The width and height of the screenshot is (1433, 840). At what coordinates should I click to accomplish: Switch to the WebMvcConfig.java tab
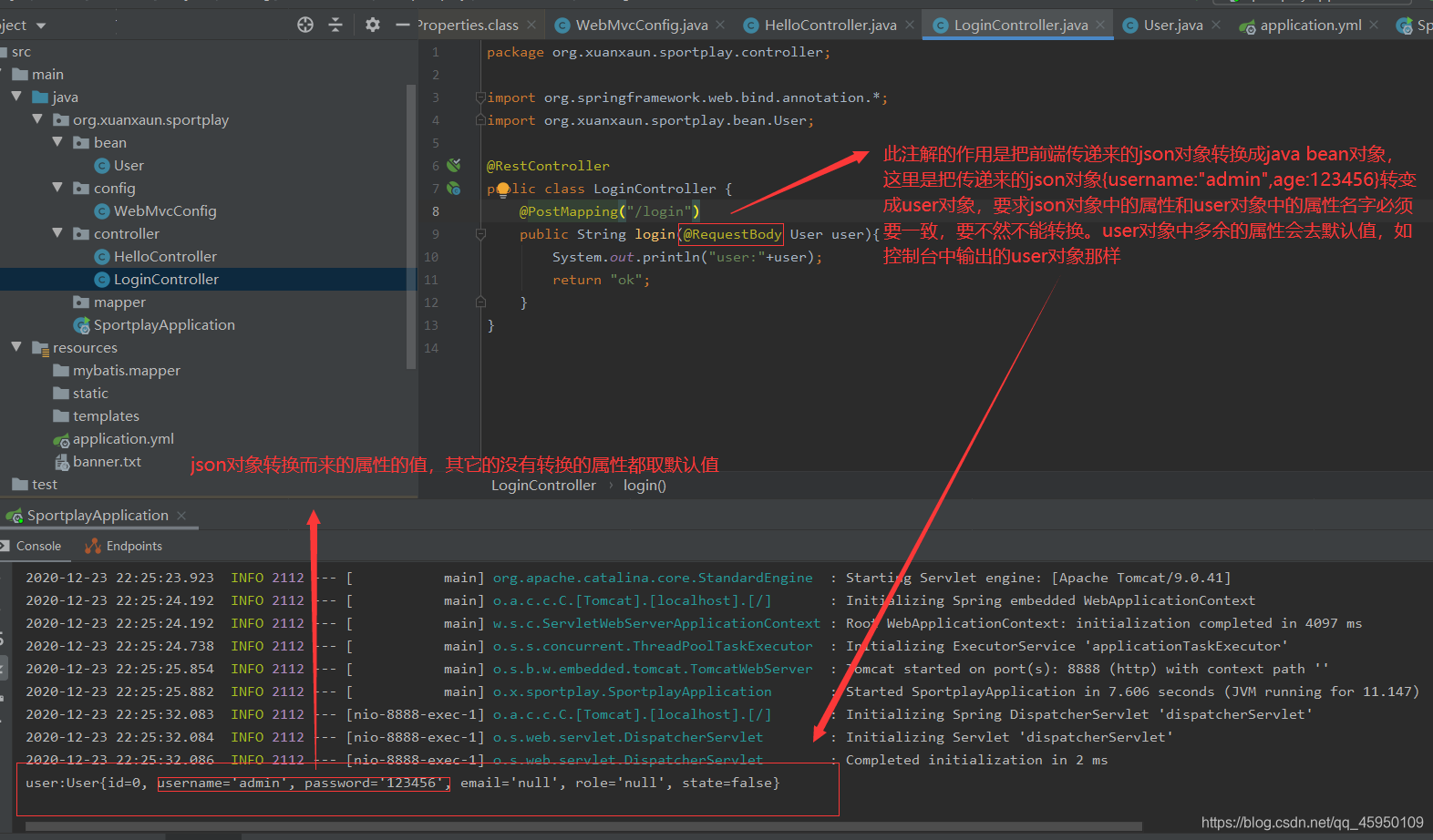tap(641, 26)
